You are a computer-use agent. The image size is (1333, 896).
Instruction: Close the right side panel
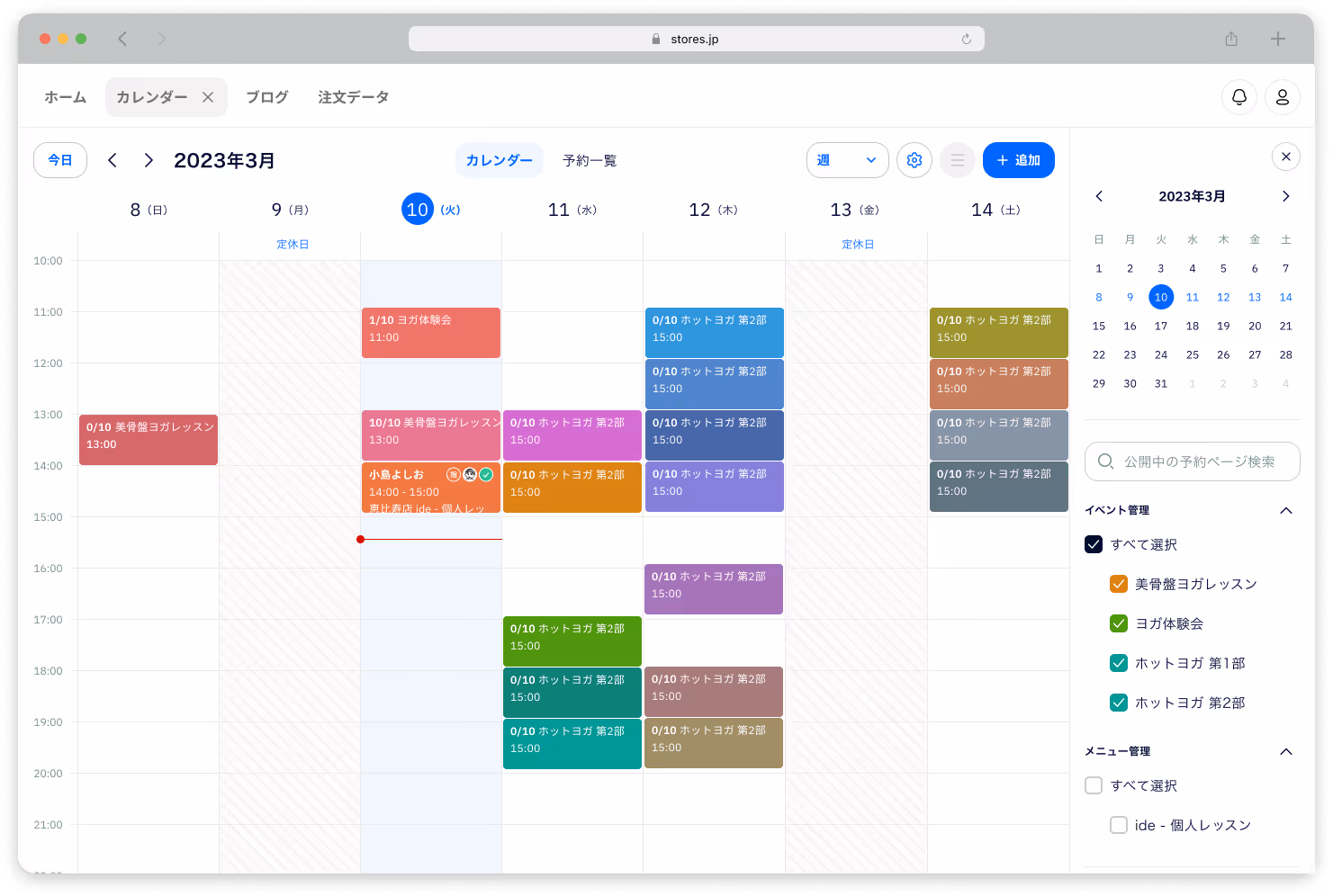(1286, 157)
